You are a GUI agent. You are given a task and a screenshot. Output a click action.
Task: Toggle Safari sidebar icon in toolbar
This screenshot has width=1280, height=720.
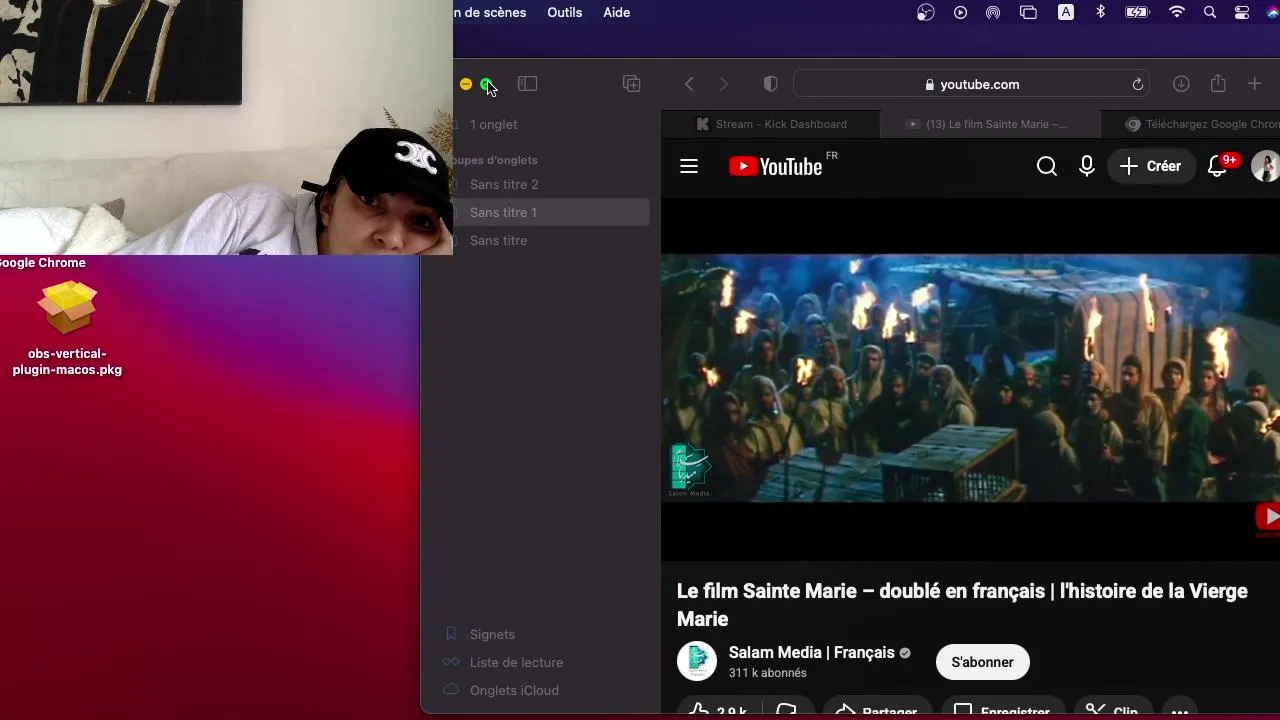[527, 84]
